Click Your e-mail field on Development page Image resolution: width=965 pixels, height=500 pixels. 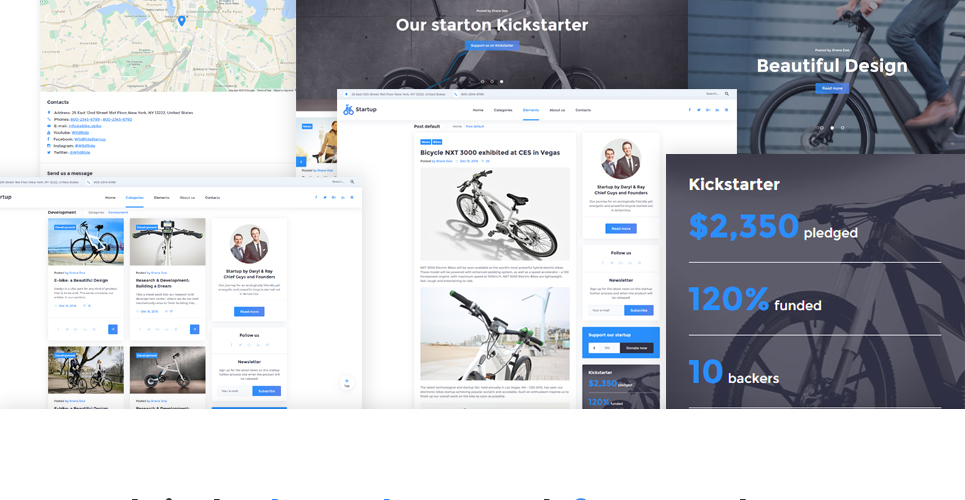click(234, 391)
